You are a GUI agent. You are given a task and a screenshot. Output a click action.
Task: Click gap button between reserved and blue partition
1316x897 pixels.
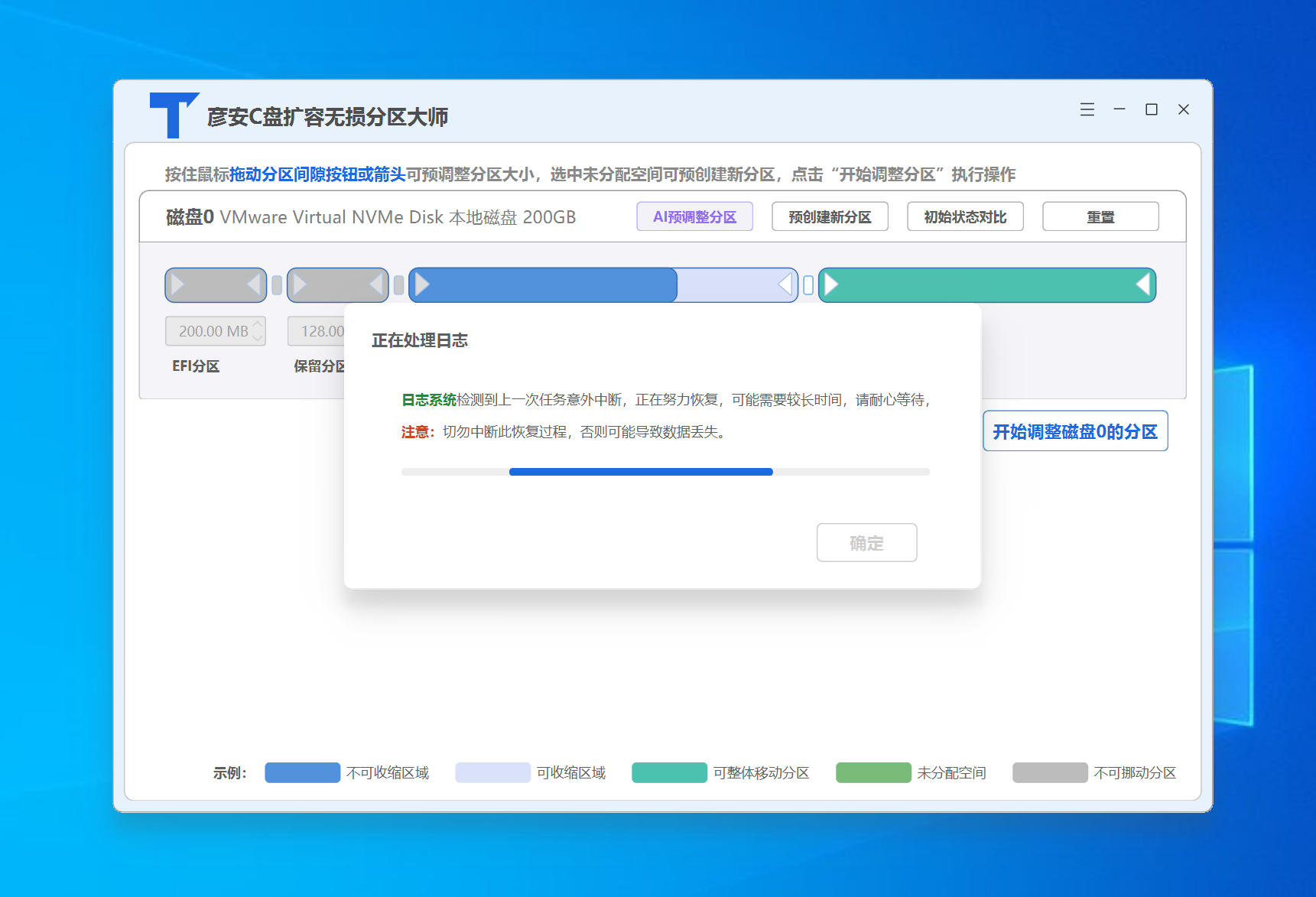click(x=398, y=286)
